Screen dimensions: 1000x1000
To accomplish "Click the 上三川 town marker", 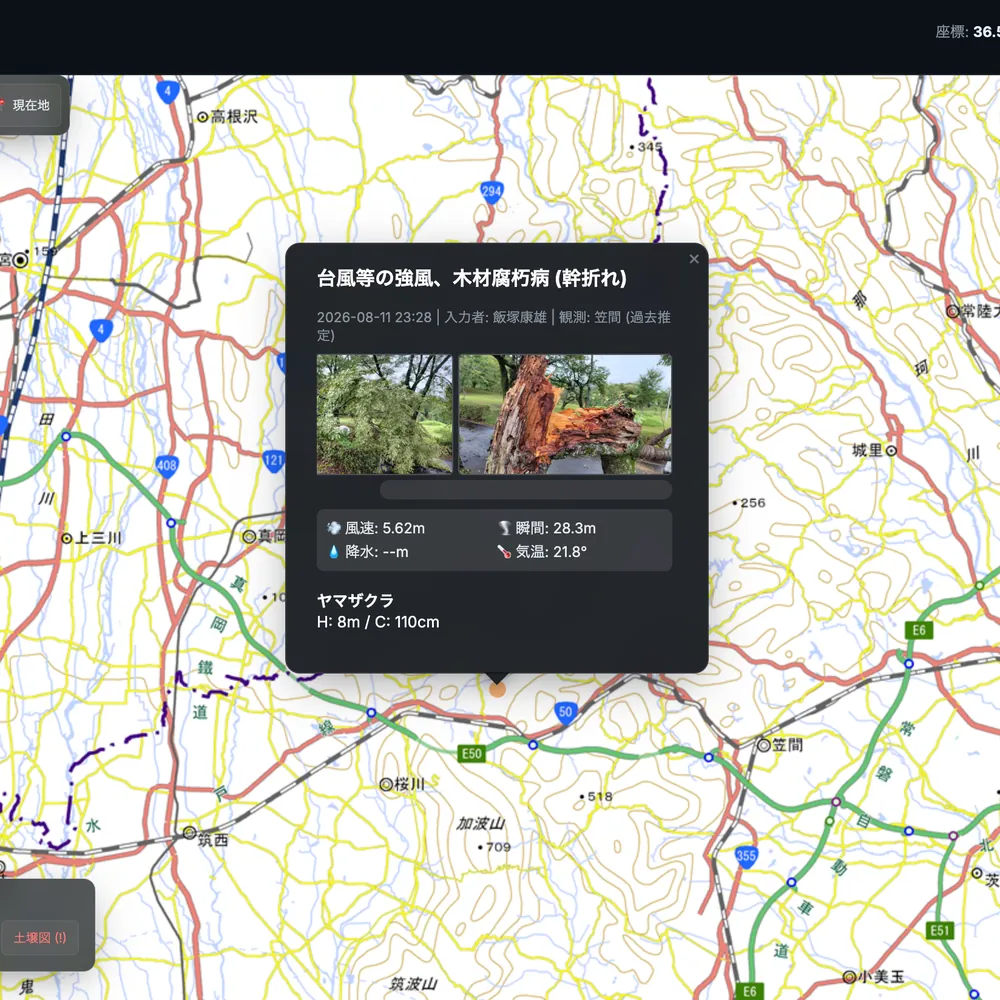I will coord(66,539).
